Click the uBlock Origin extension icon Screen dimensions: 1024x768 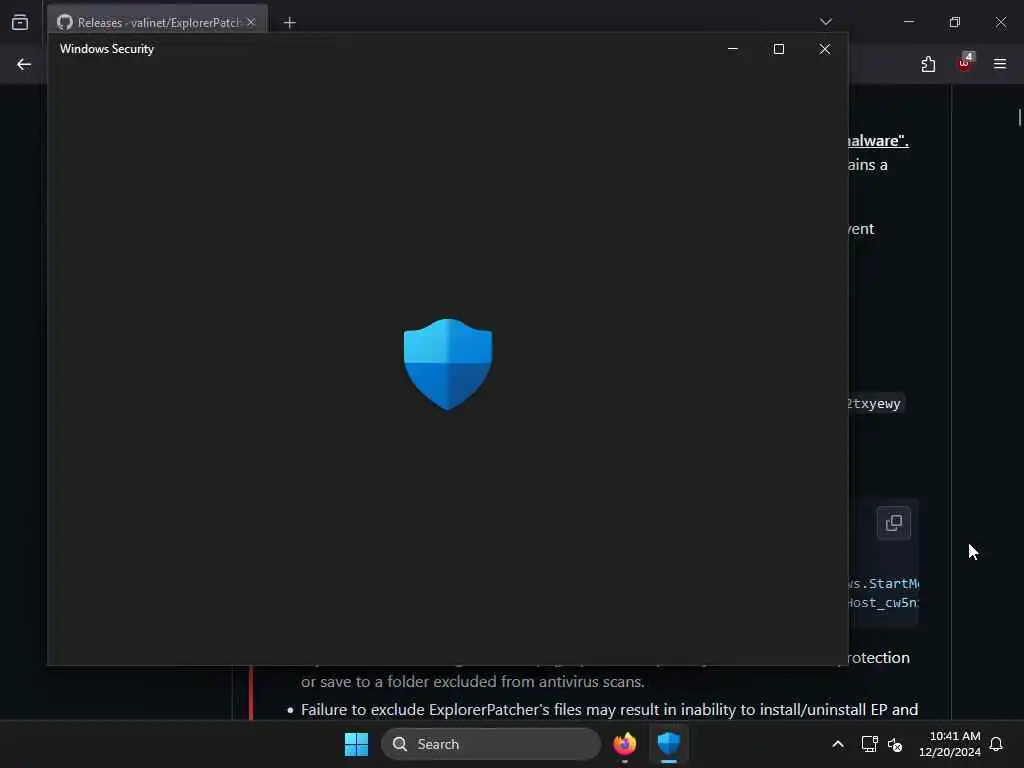coord(964,63)
